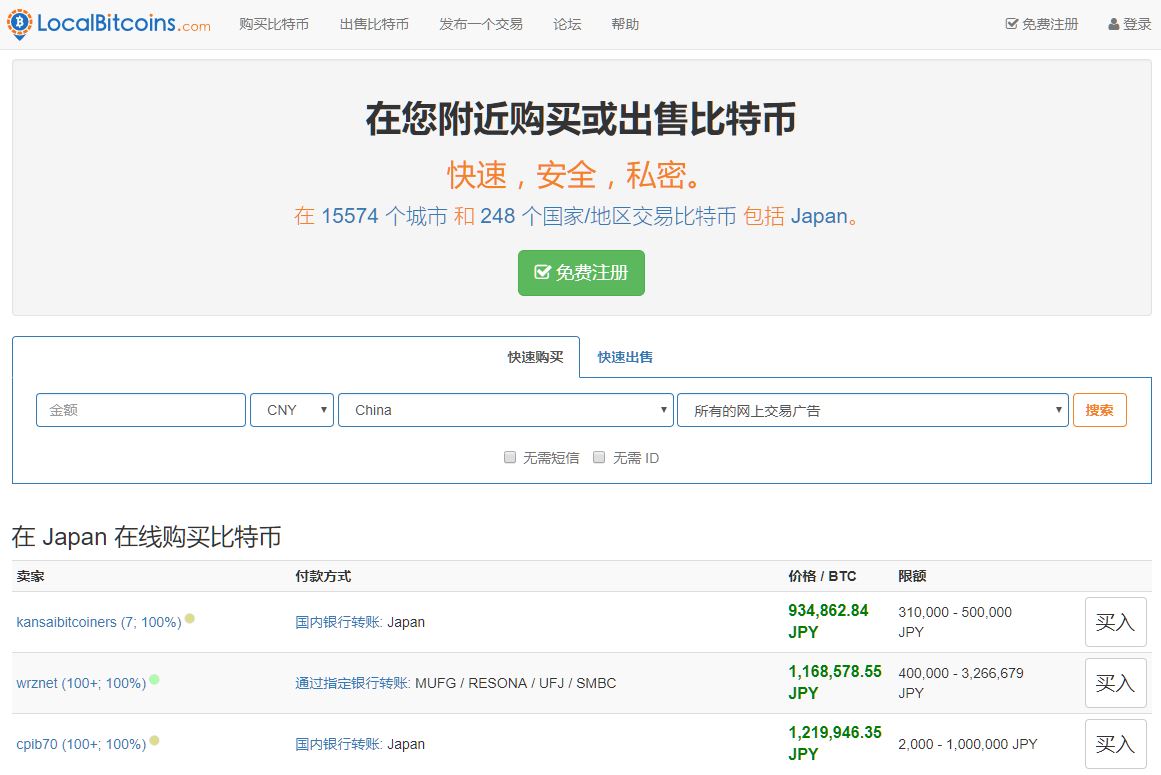The width and height of the screenshot is (1161, 775).
Task: Click the price 1,168,578.55 JPY
Action: [x=834, y=682]
